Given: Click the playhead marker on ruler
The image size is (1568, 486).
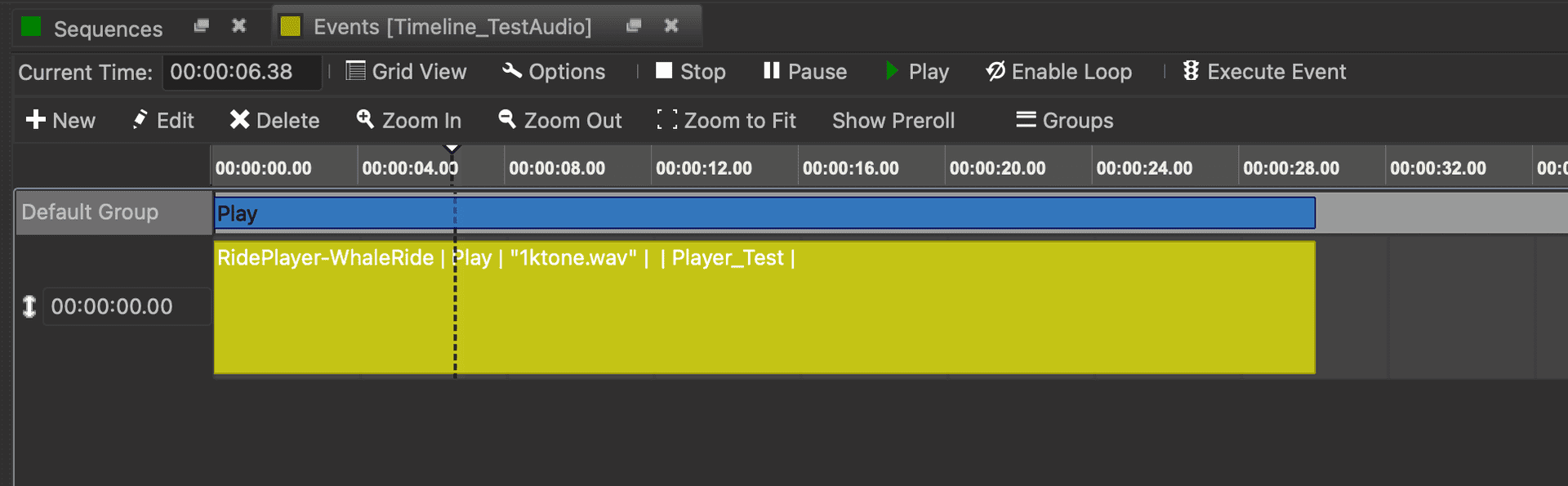Looking at the screenshot, I should click(x=452, y=149).
